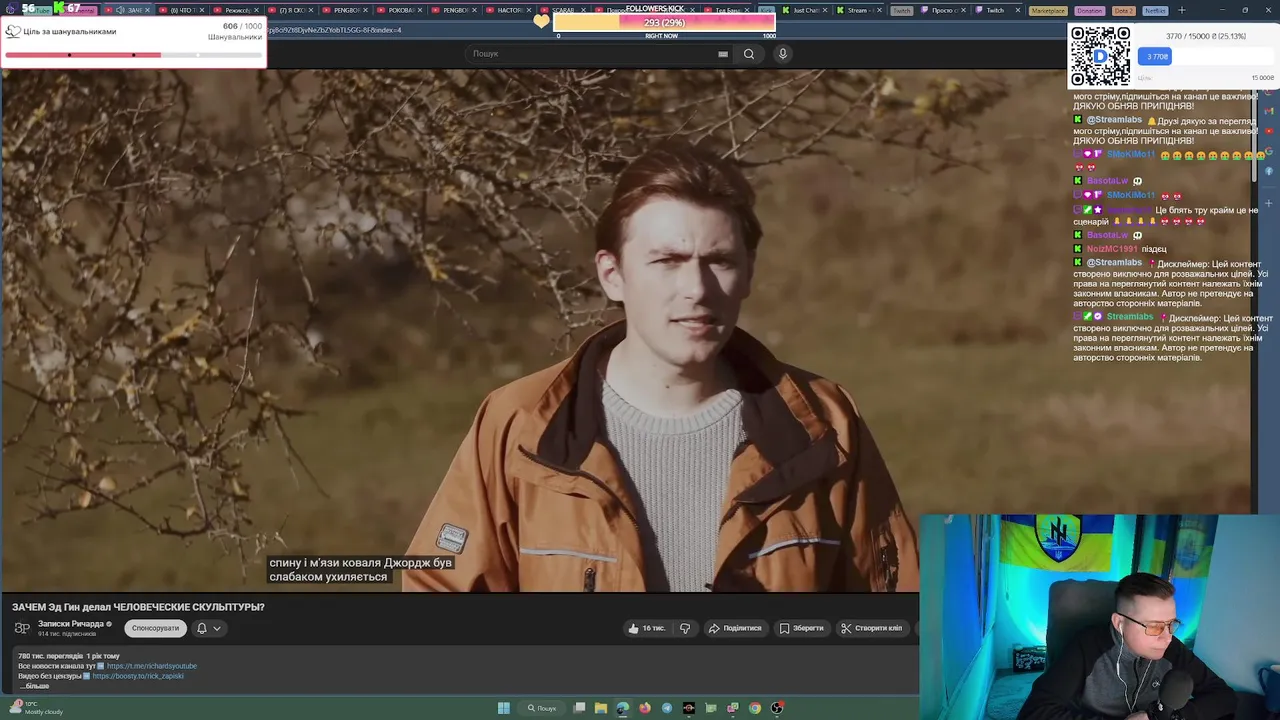
Task: Open taskbar Пошук search box
Action: pos(542,708)
